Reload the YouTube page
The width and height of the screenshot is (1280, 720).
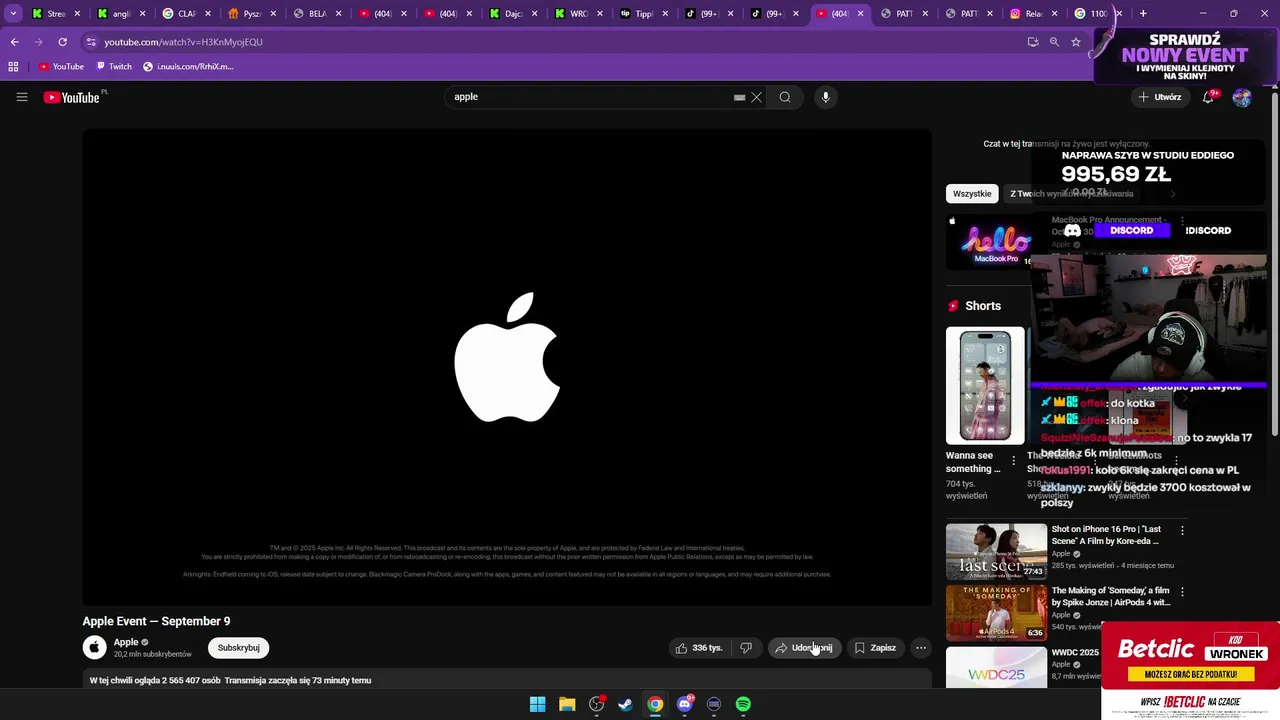[62, 42]
